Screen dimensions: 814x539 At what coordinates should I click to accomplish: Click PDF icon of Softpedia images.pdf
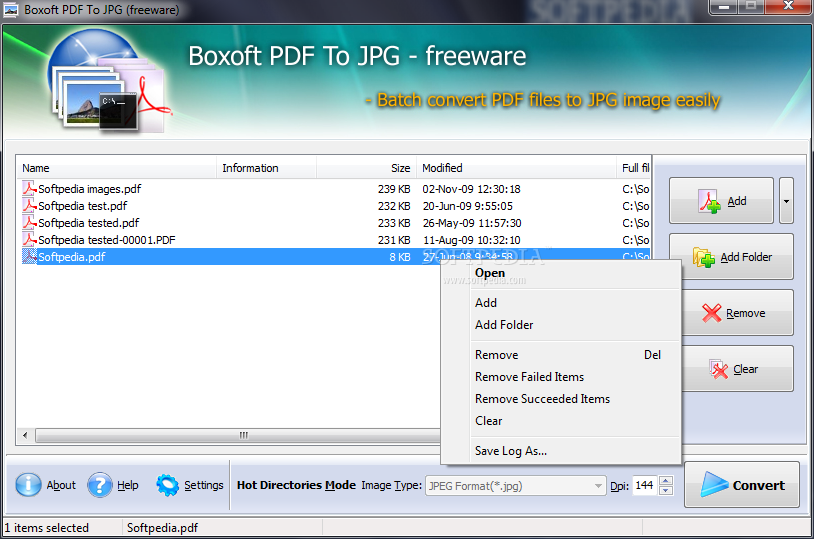pos(29,188)
